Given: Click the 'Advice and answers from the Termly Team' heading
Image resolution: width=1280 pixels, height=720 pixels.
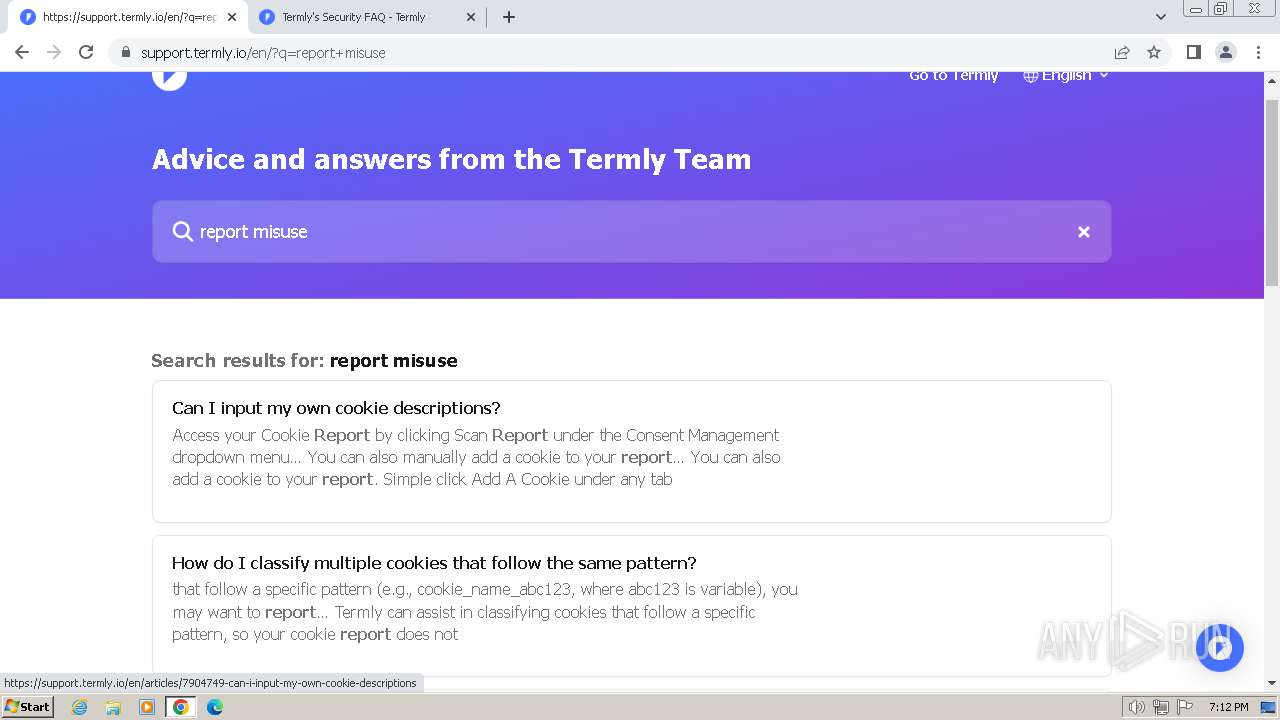Looking at the screenshot, I should (451, 159).
